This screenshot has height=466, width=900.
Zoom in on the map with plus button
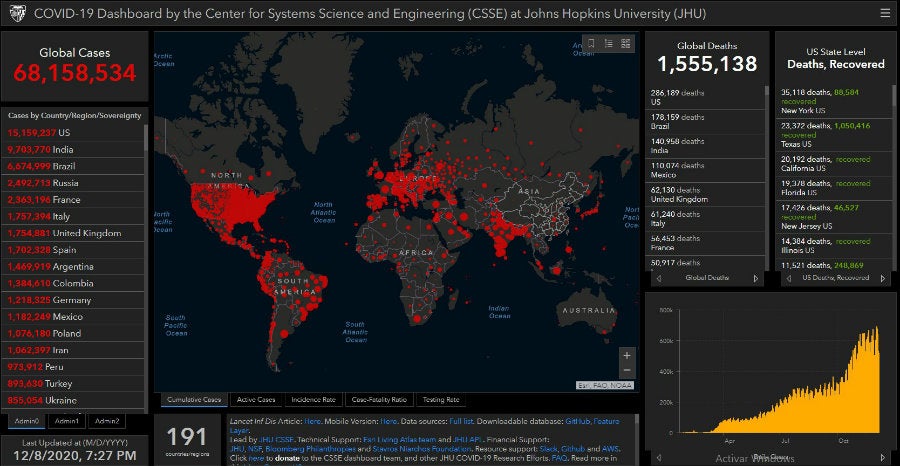click(627, 355)
